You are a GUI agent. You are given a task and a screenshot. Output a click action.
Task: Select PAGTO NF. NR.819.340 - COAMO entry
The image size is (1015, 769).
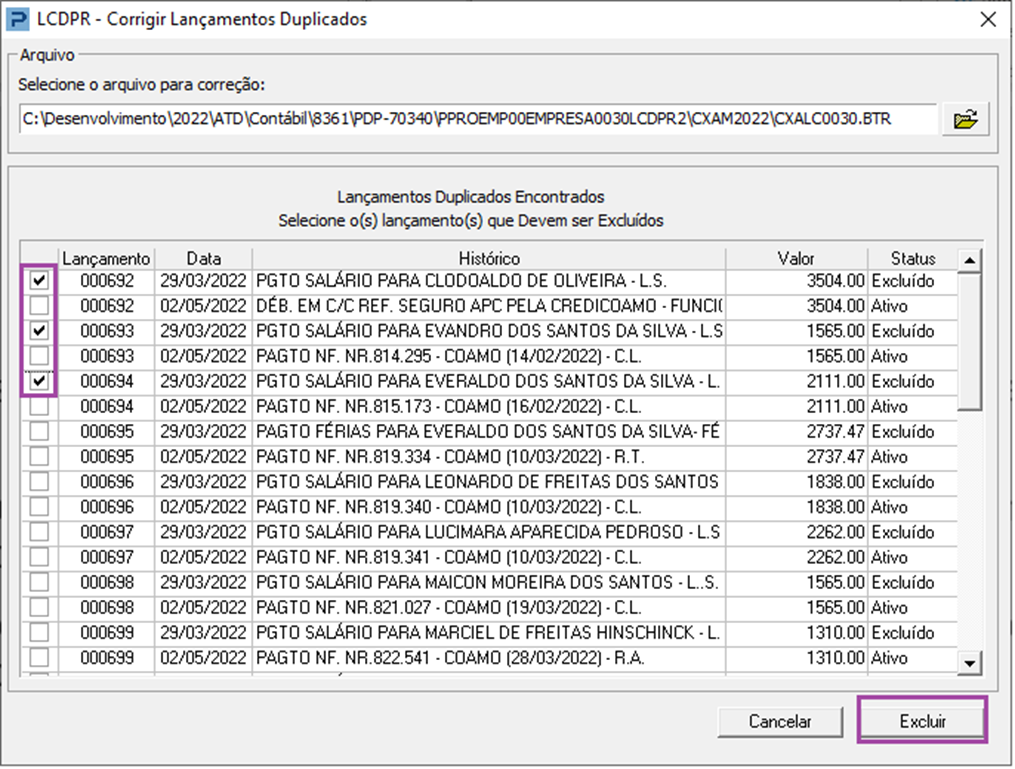[489, 507]
